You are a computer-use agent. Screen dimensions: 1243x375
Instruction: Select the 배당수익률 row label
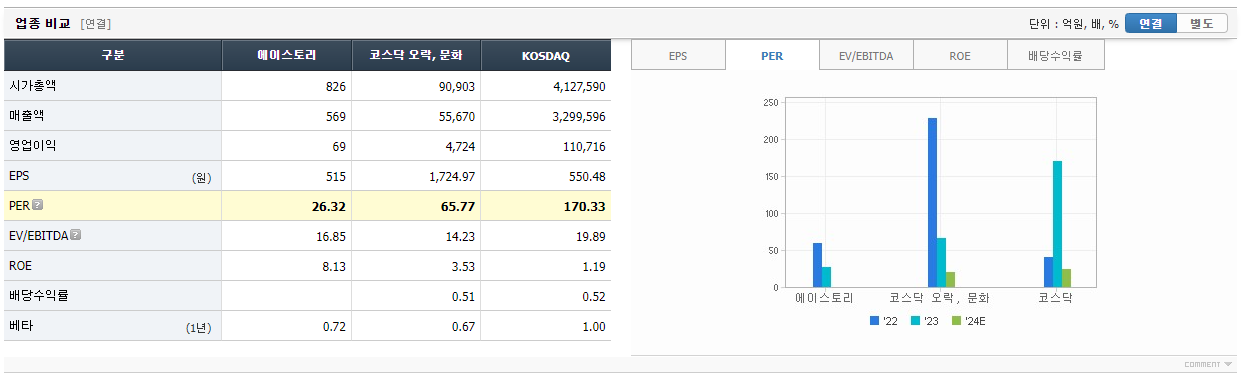38,296
